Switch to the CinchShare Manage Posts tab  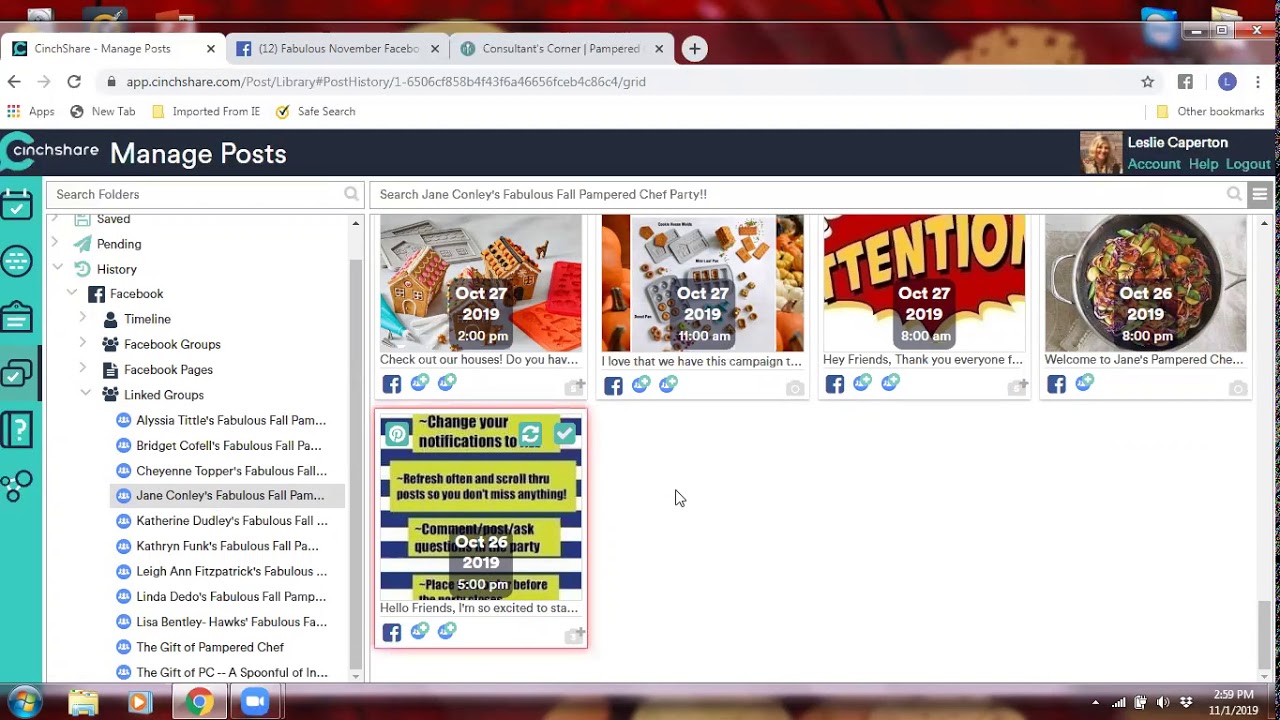coord(112,48)
